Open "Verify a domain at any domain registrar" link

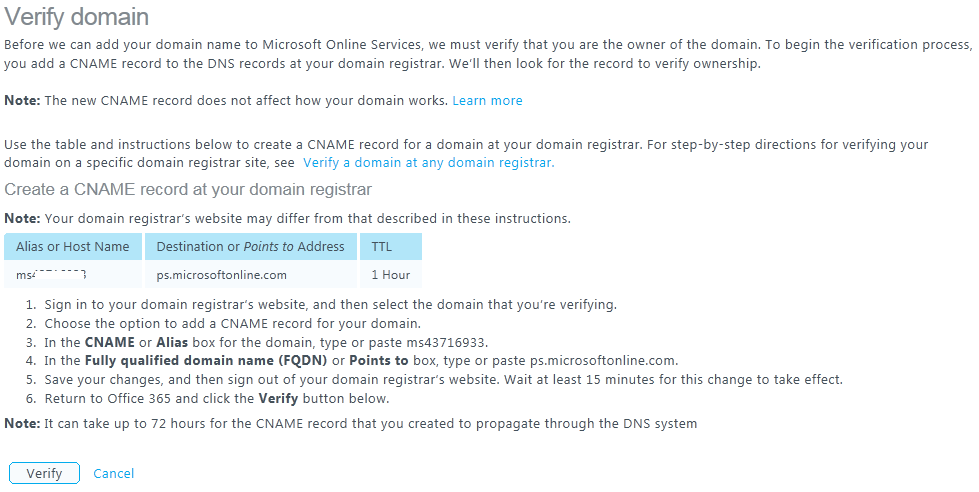tap(428, 162)
